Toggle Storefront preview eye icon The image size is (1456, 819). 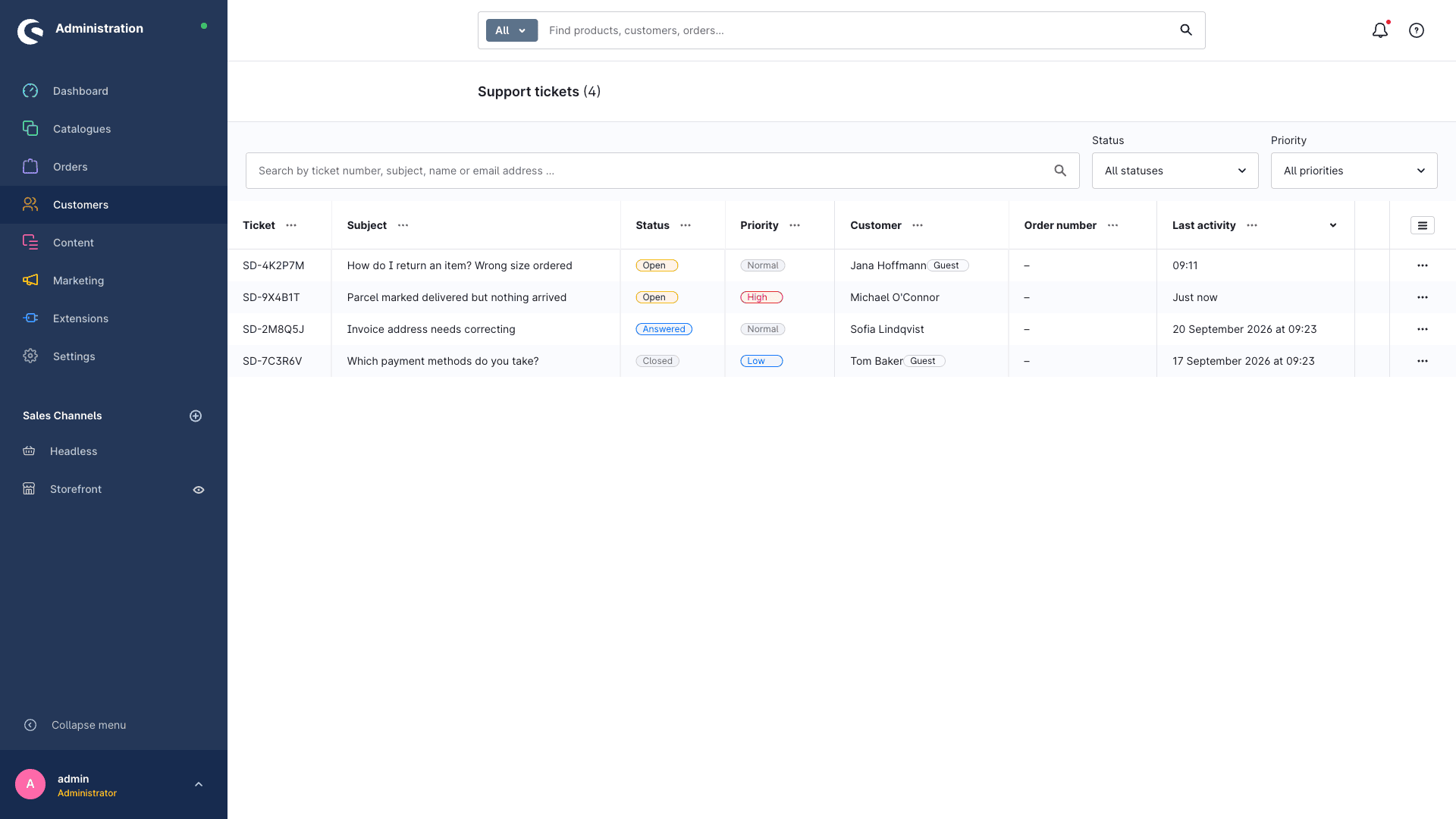coord(199,490)
